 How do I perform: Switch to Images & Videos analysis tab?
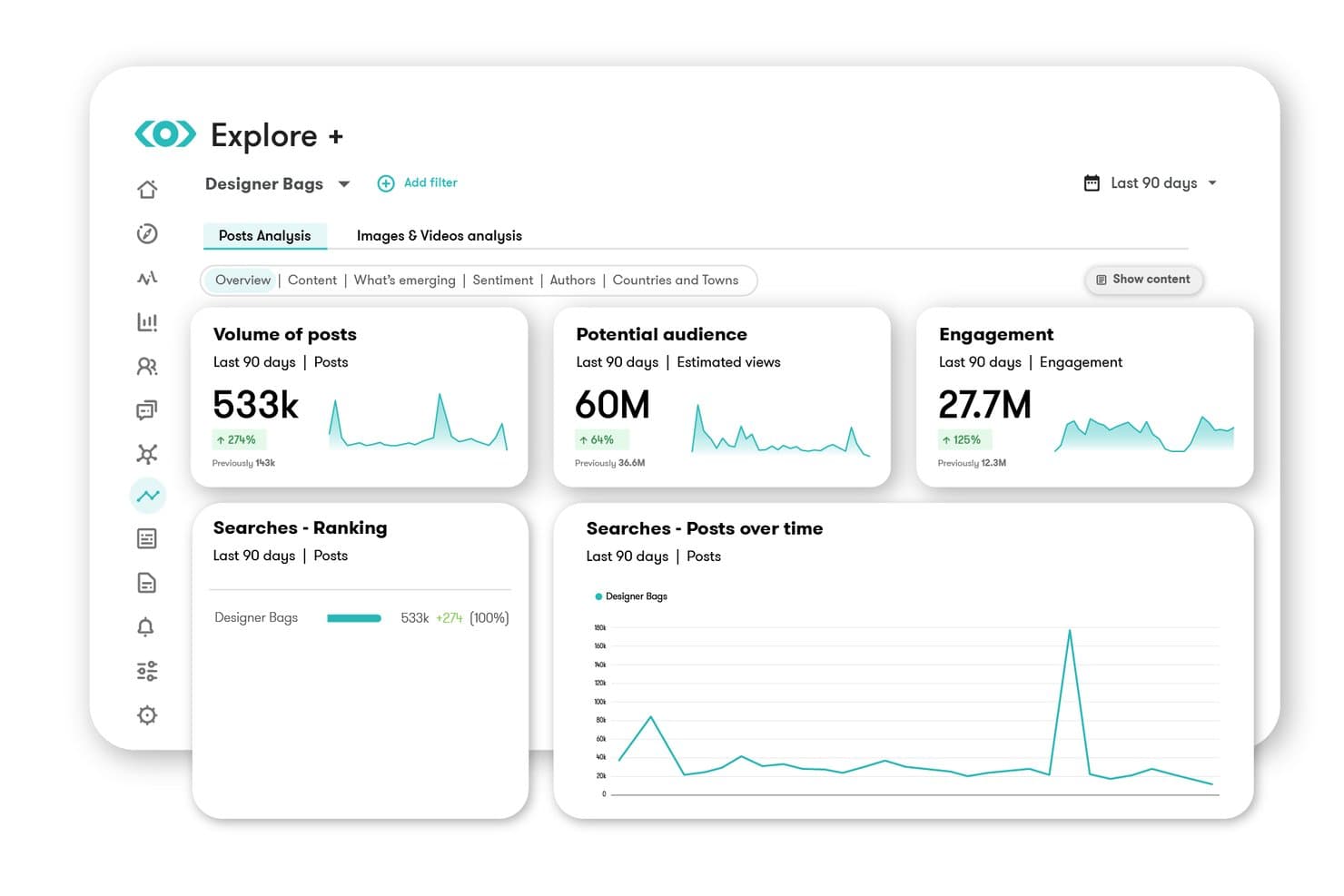(440, 235)
